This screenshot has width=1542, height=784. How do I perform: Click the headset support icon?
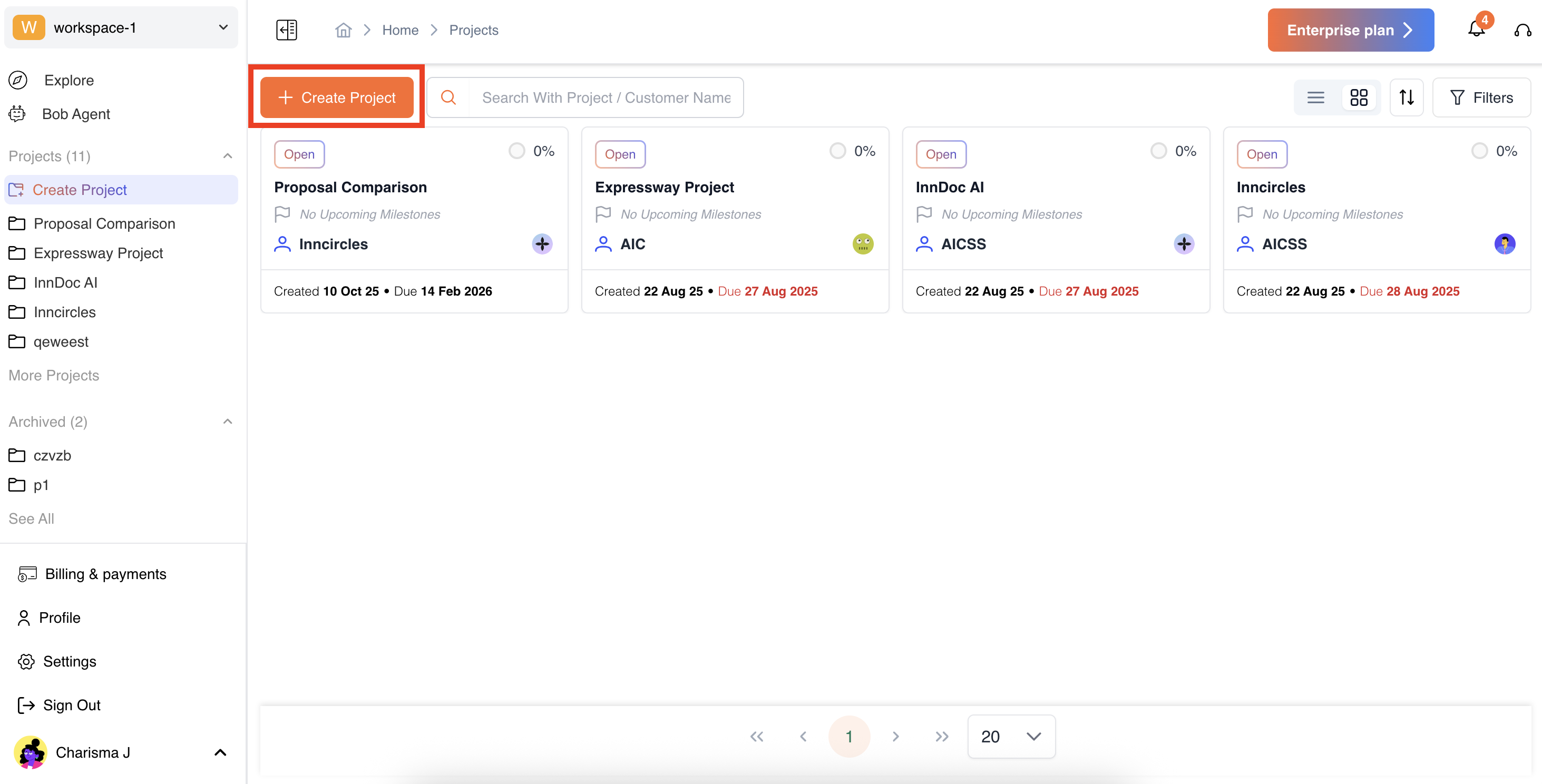point(1523,30)
